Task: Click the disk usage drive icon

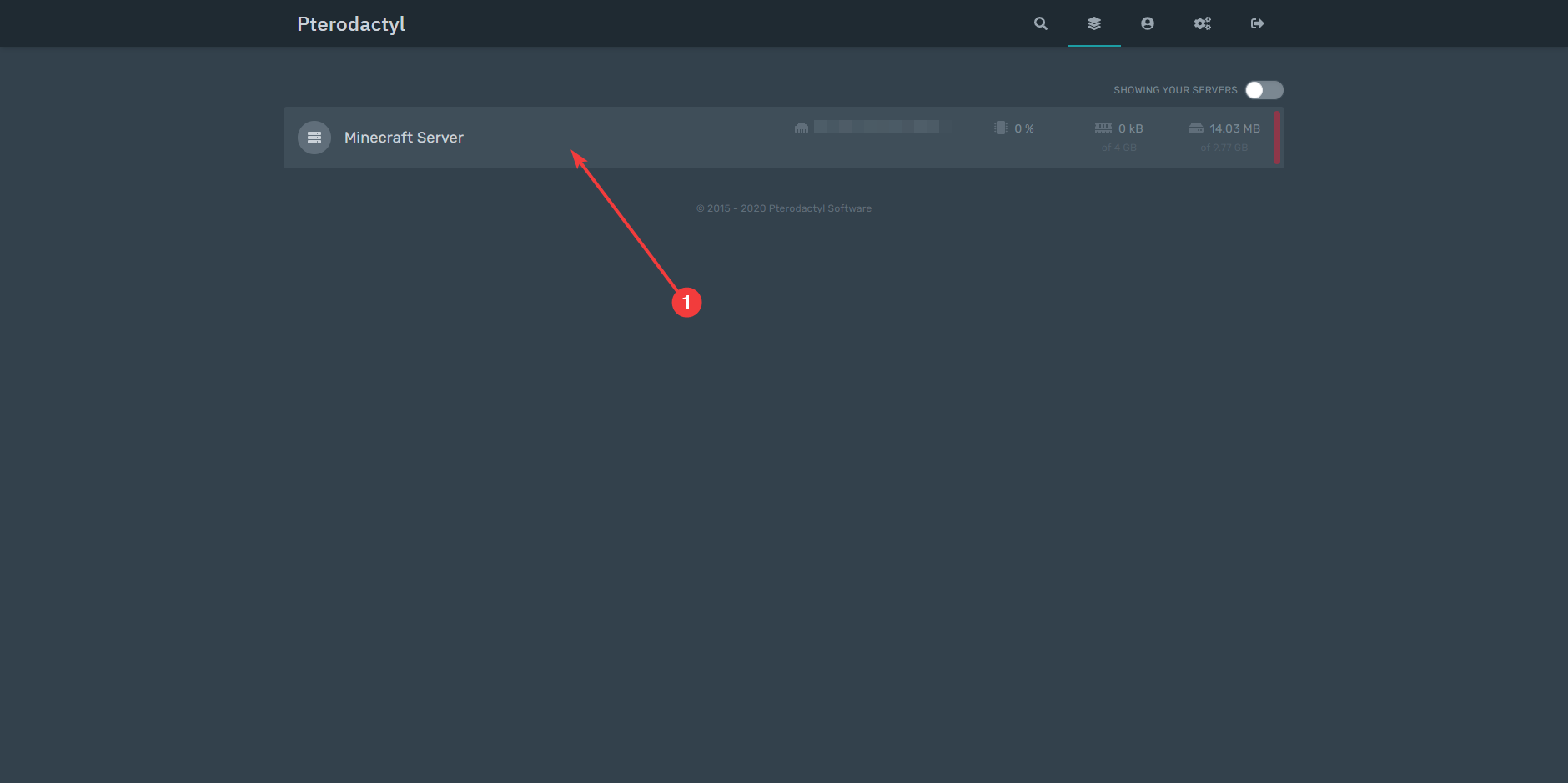Action: [1196, 128]
